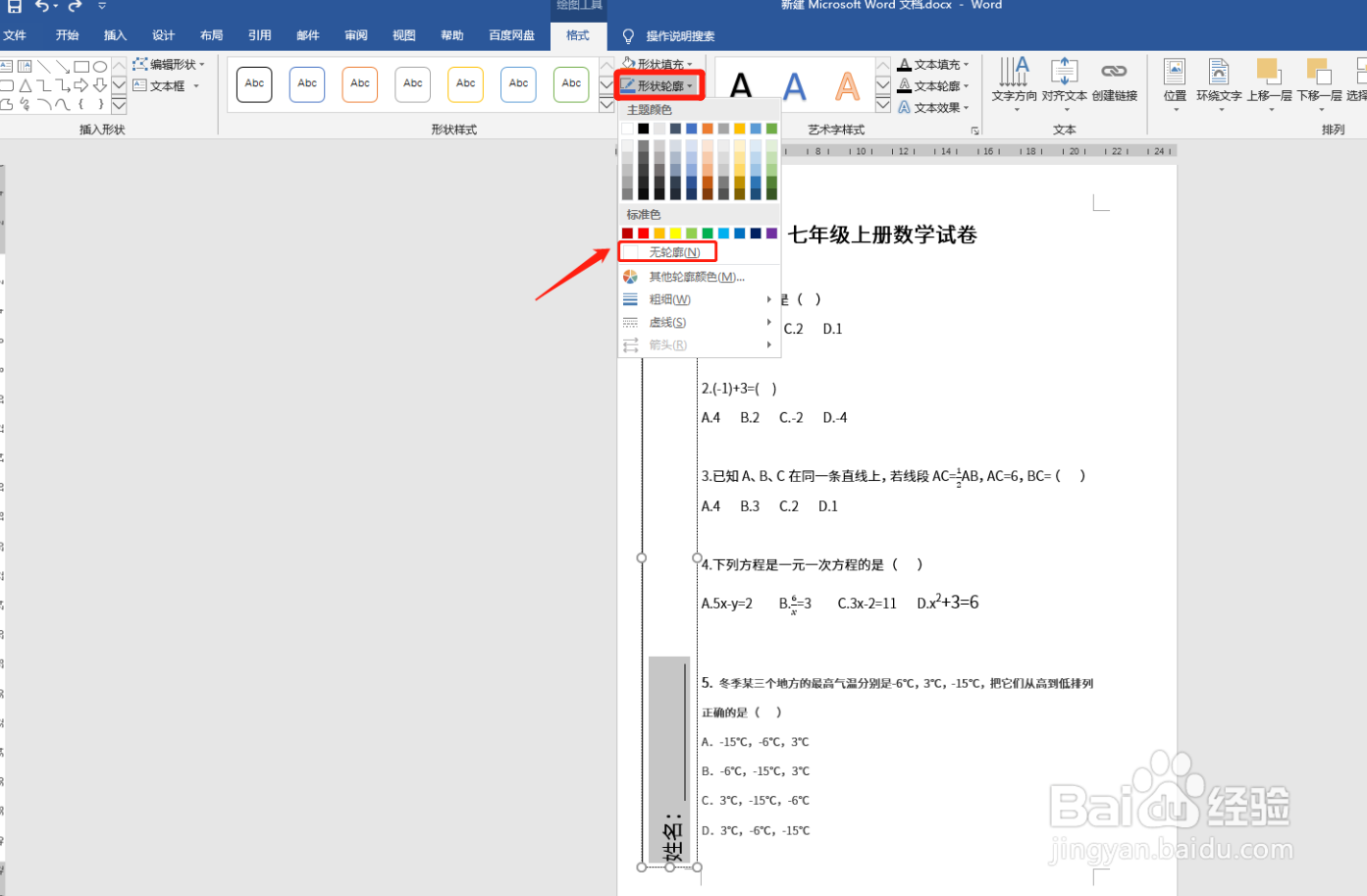Click the Save icon in the title bar
1367x896 pixels.
click(14, 6)
